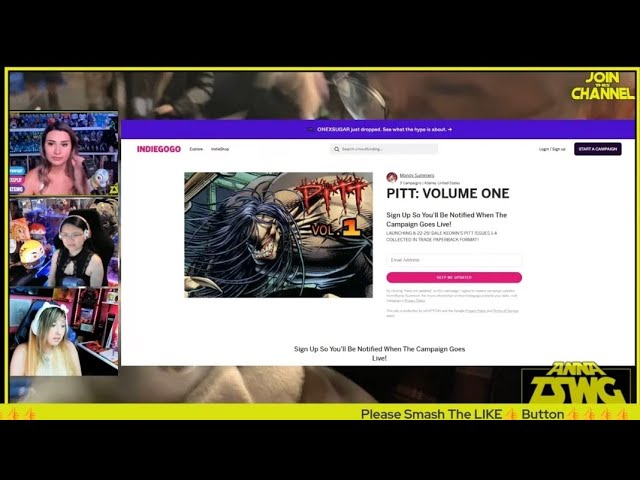Select the middle webcam feed with headphones
640x480 pixels.
pos(64,243)
